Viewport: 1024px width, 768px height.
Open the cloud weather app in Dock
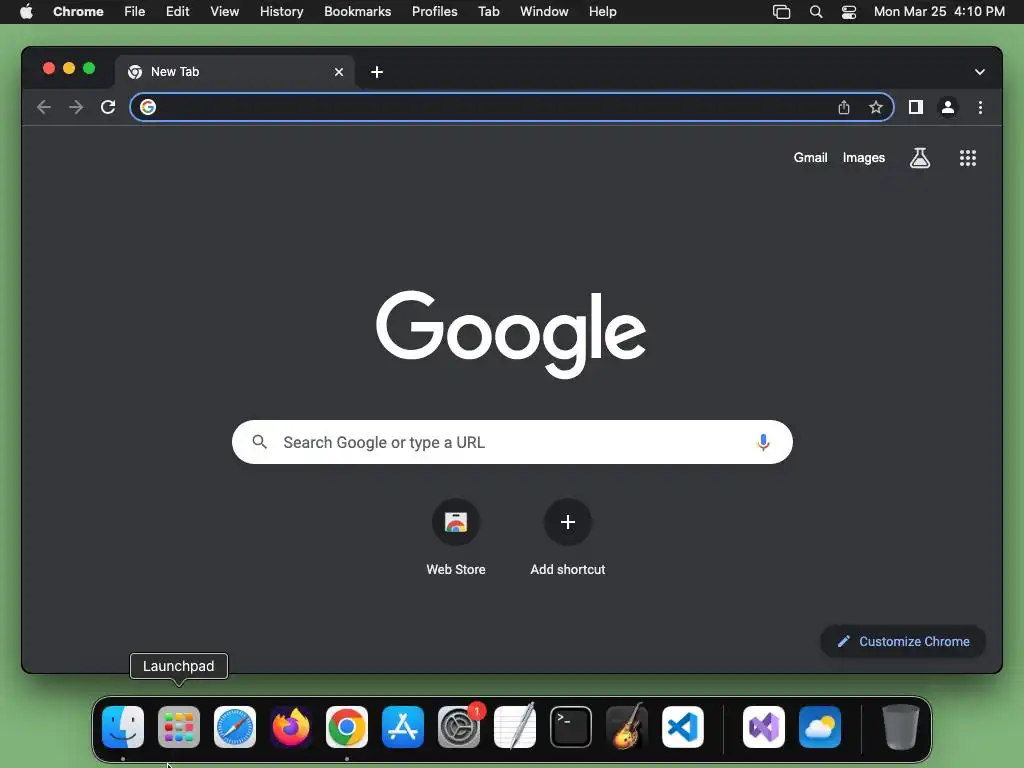coord(820,727)
